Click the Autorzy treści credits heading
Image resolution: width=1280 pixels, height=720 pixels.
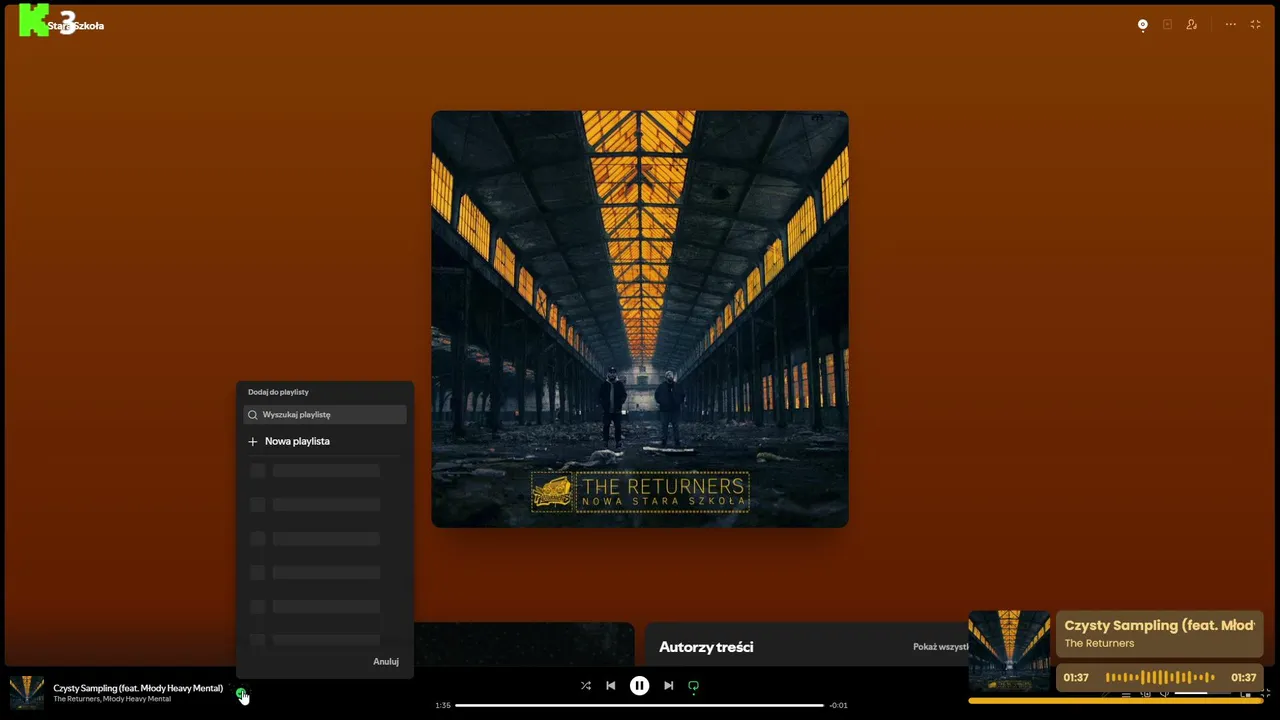point(706,647)
